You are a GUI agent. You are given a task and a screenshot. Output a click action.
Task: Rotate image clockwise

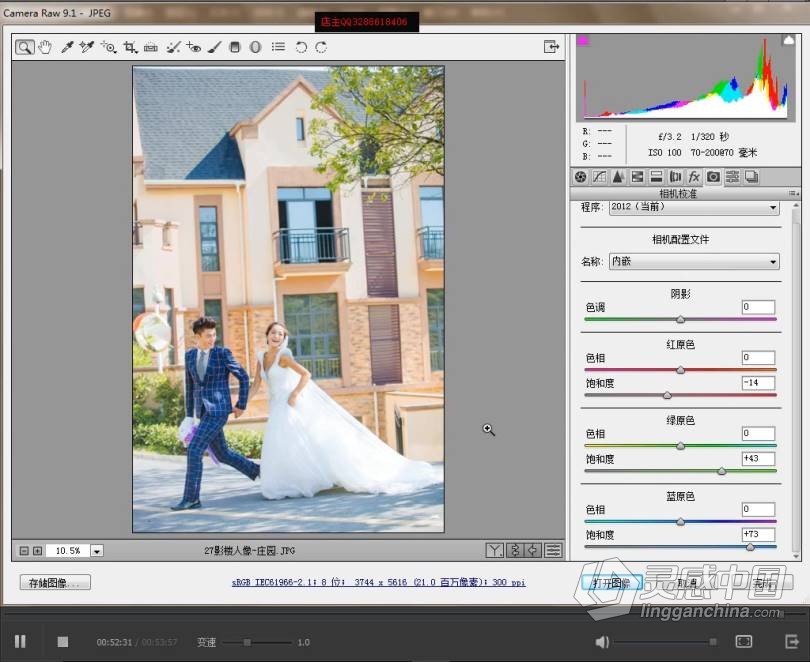(x=321, y=47)
